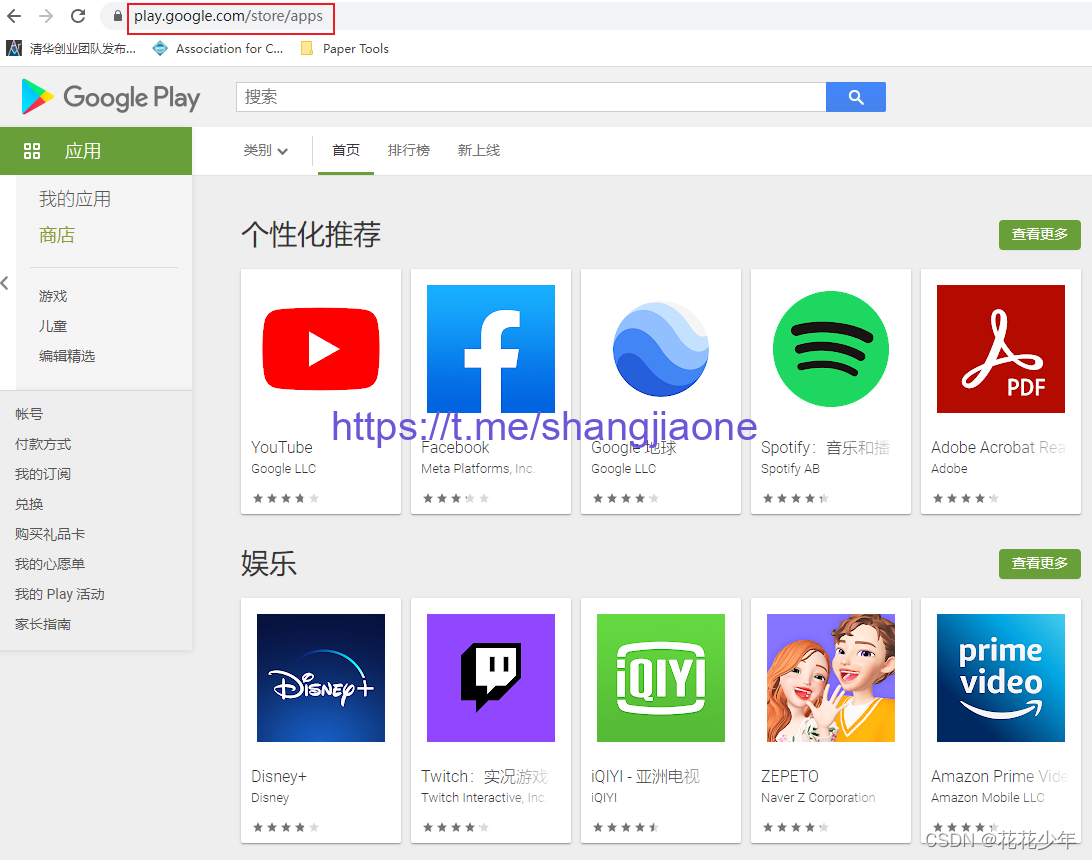Viewport: 1092px width, 860px height.
Task: Open the Facebook app icon
Action: tap(491, 349)
